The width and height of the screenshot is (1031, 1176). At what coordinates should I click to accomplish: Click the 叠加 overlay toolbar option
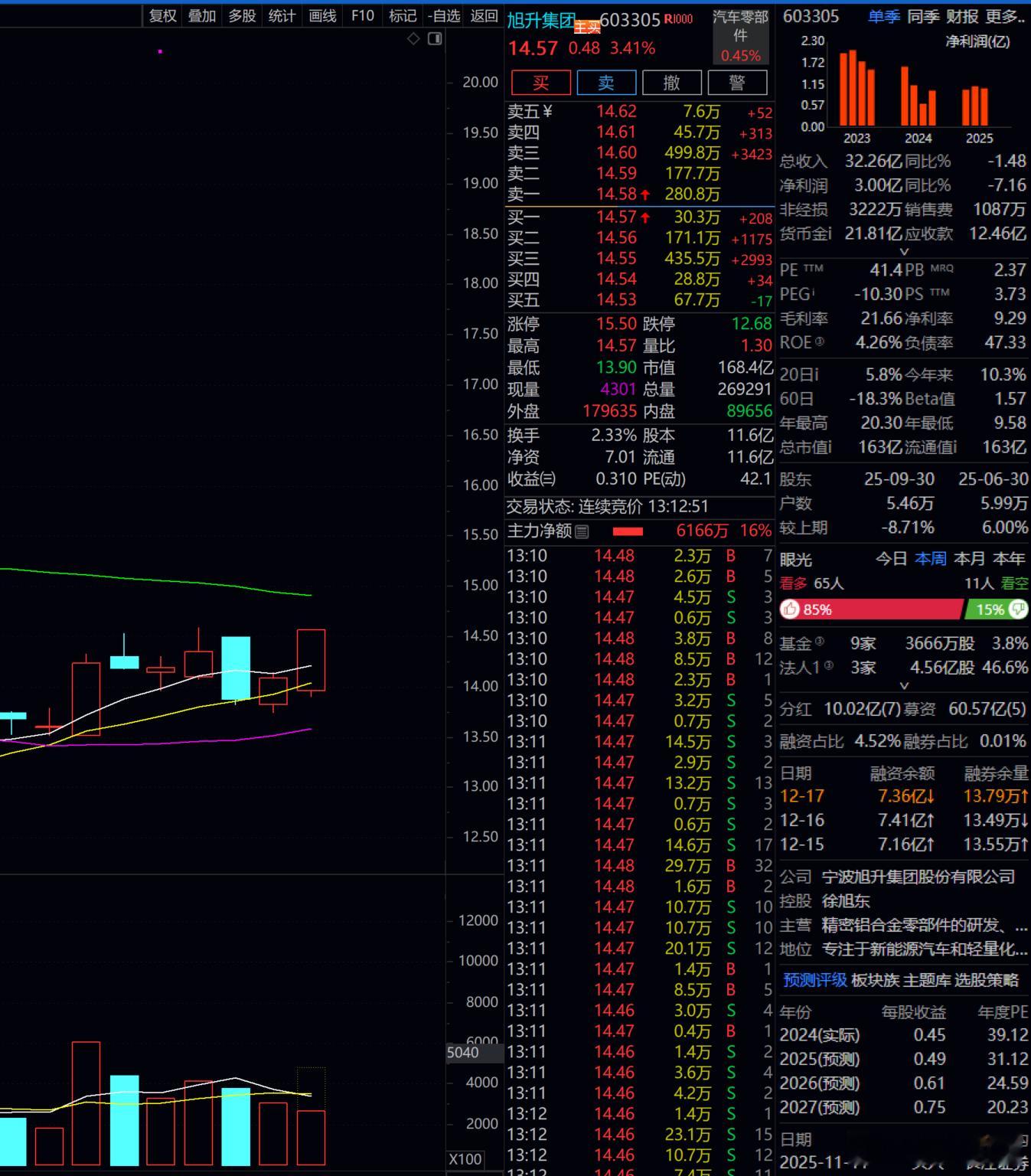click(202, 16)
